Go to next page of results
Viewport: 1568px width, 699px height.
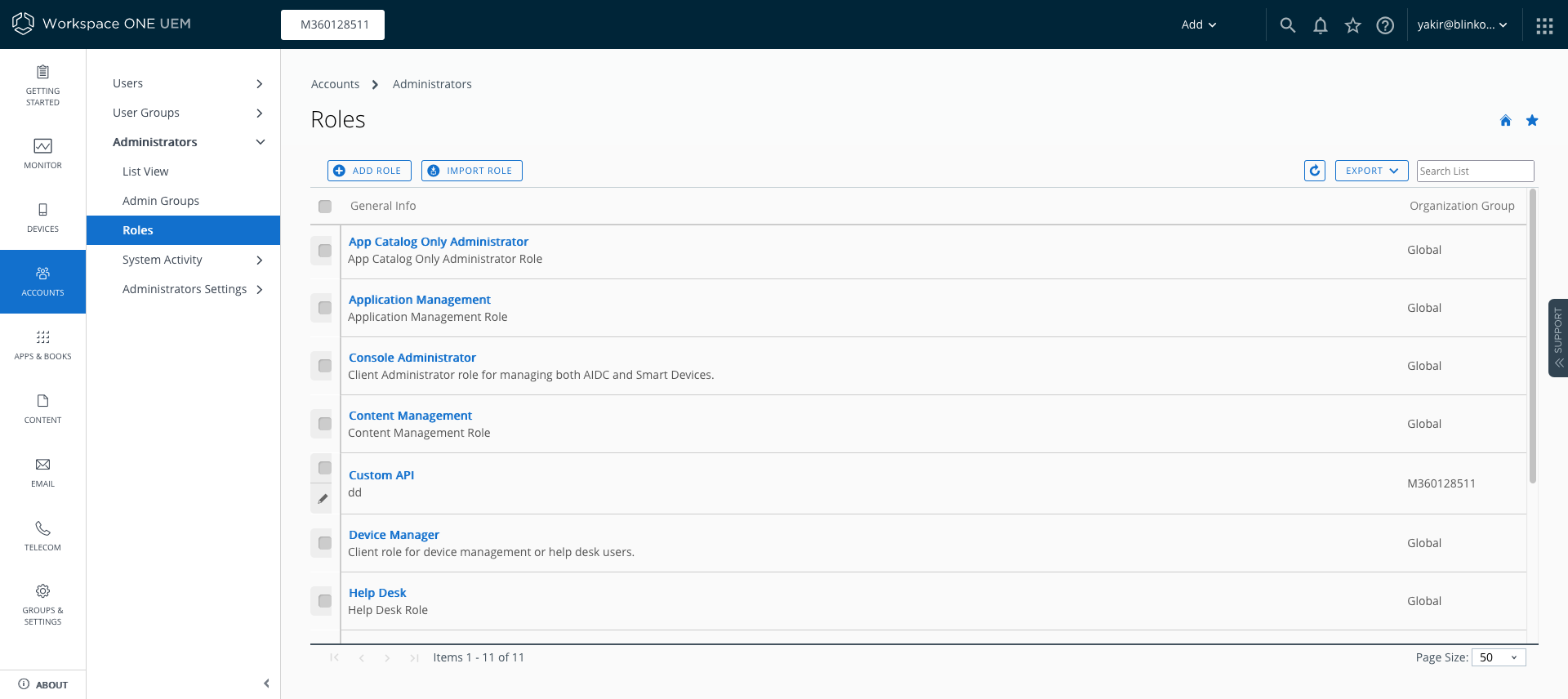point(387,657)
